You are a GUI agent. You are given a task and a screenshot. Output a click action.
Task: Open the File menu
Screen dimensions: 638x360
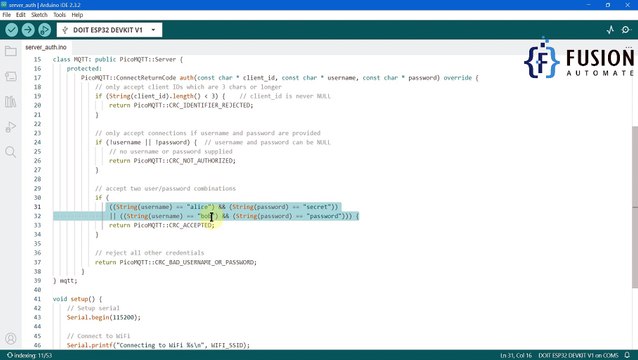coord(7,15)
